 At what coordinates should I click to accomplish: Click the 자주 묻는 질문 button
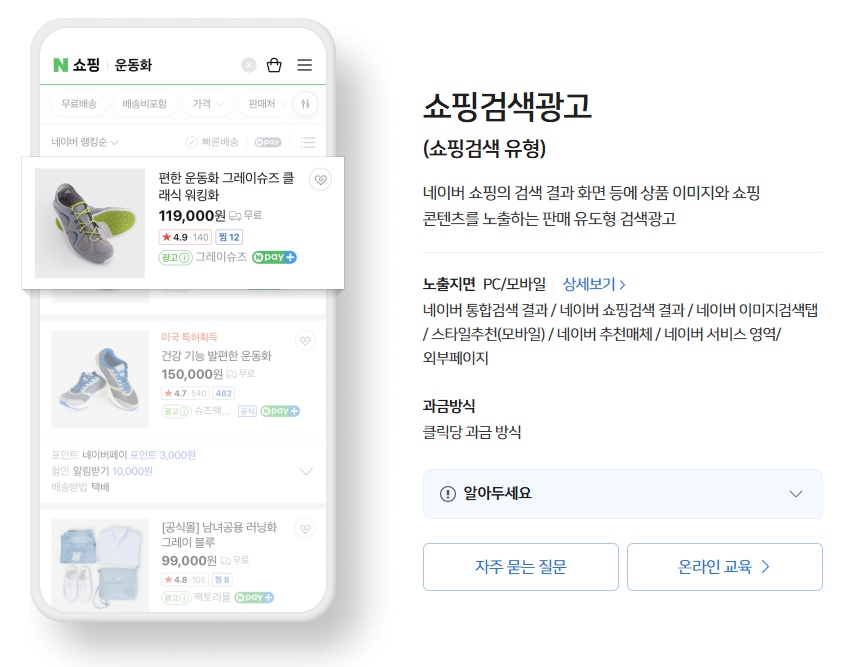[x=520, y=567]
